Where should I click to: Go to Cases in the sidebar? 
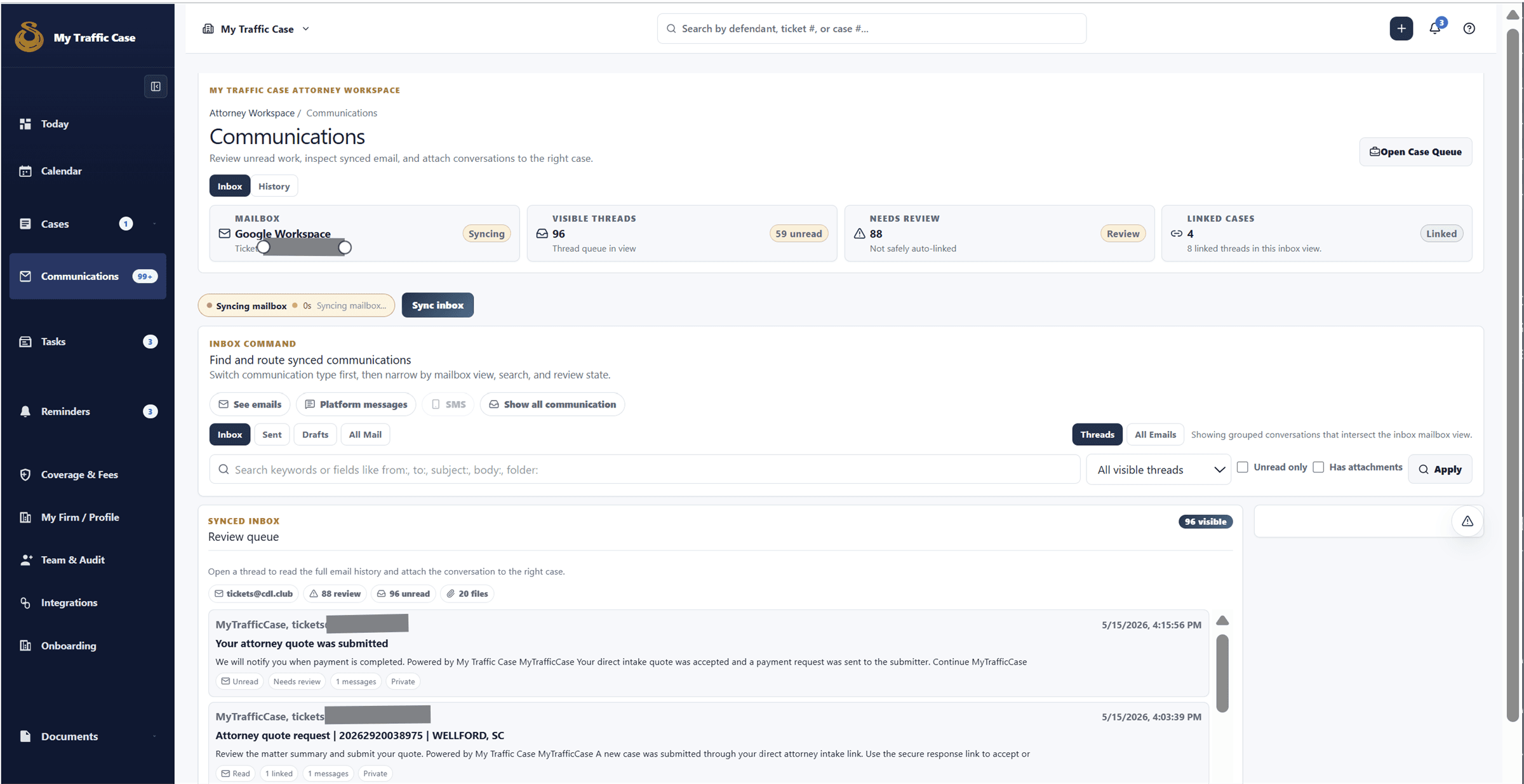tap(55, 223)
